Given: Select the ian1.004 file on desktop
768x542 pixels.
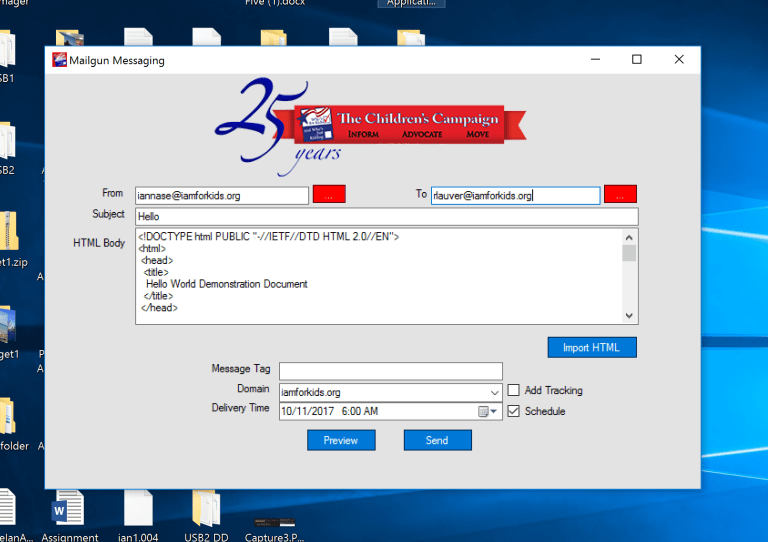Looking at the screenshot, I should [x=139, y=510].
